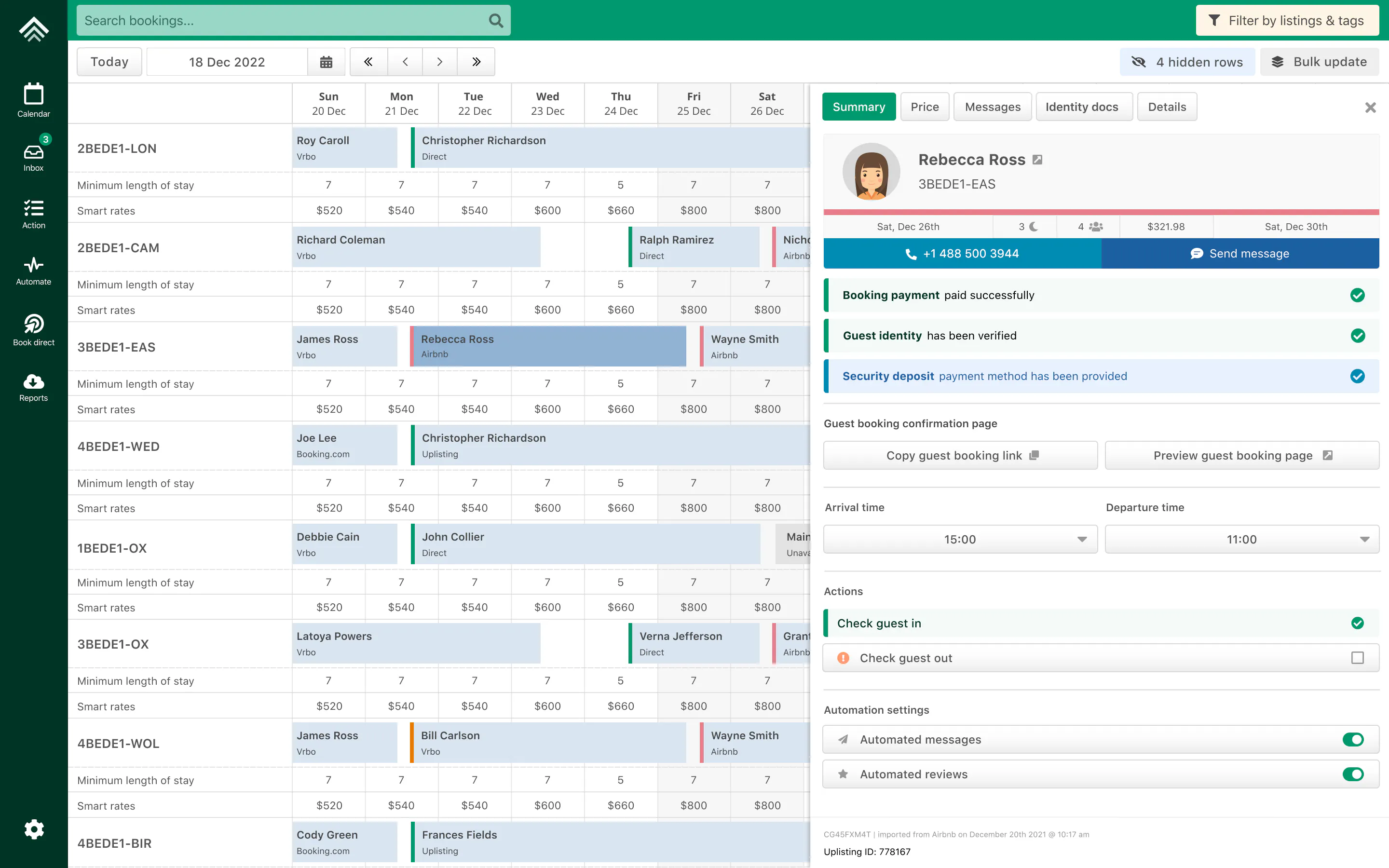This screenshot has width=1389, height=868.
Task: Click the 18 Dec 2022 date field
Action: pos(227,62)
